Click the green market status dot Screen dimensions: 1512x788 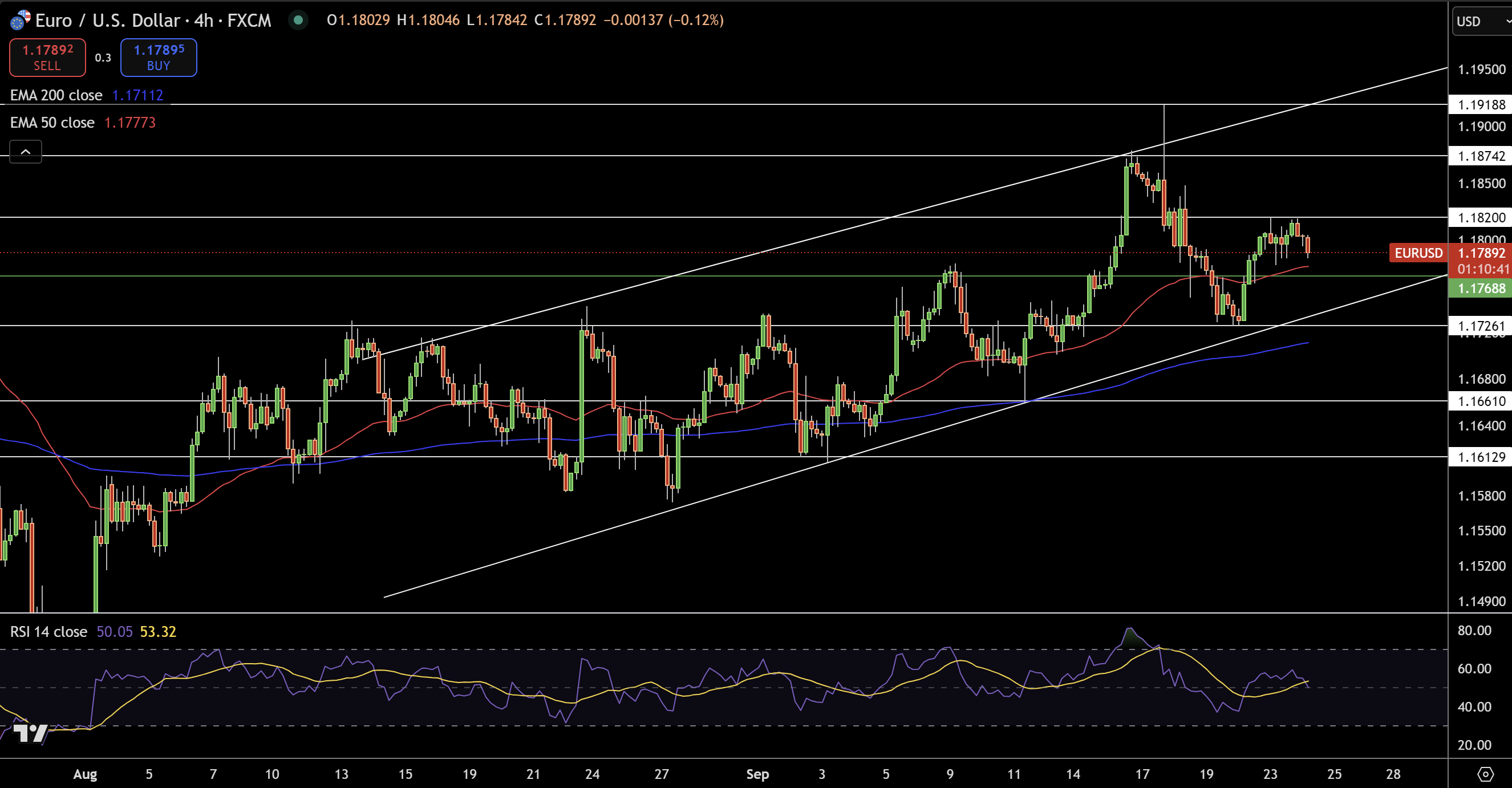(x=298, y=21)
